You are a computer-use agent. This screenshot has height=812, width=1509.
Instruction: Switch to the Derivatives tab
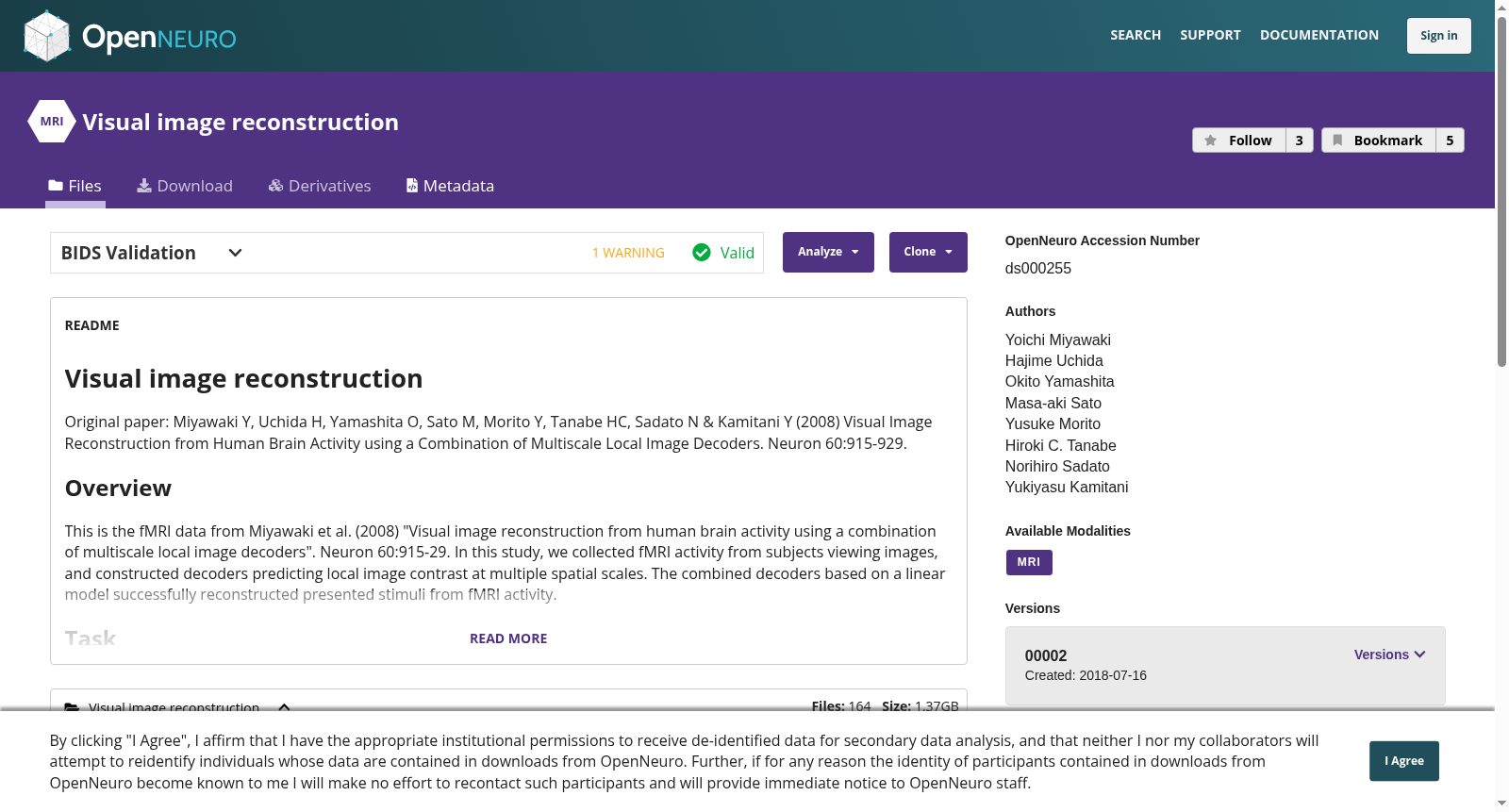pos(320,186)
